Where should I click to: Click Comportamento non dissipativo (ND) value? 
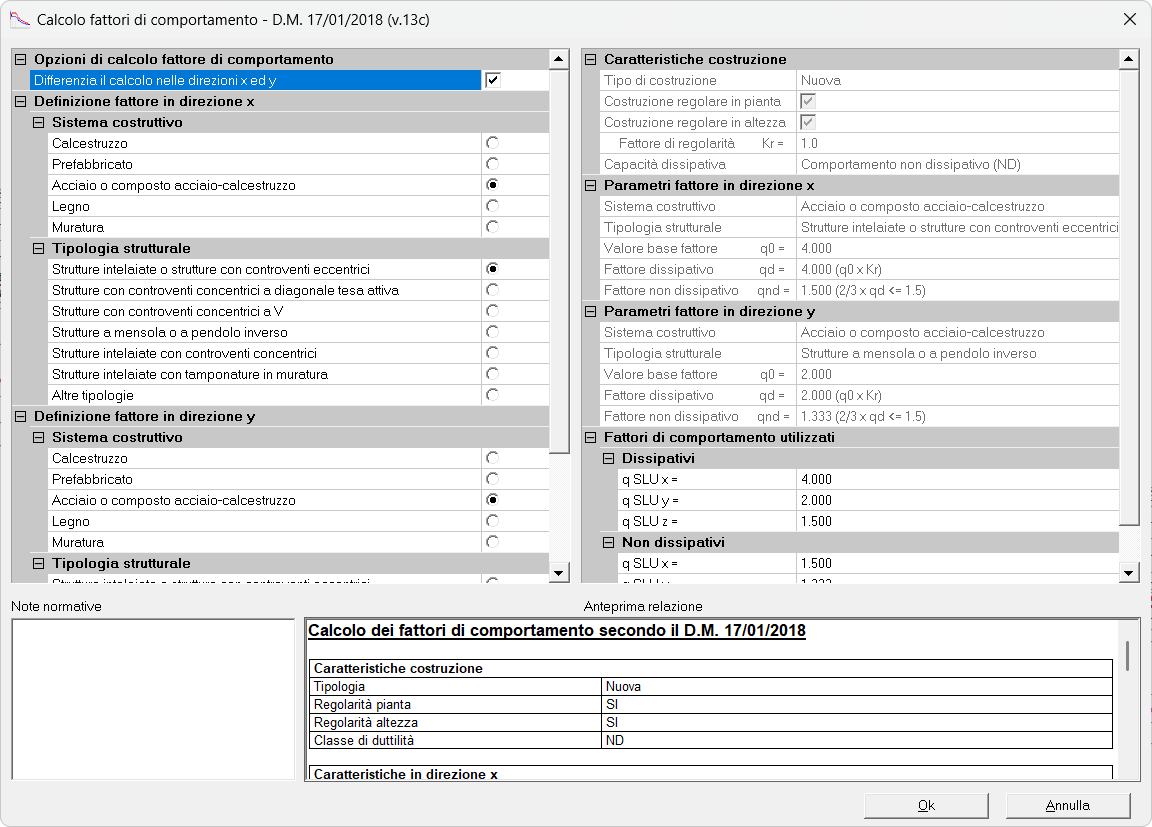tap(957, 165)
